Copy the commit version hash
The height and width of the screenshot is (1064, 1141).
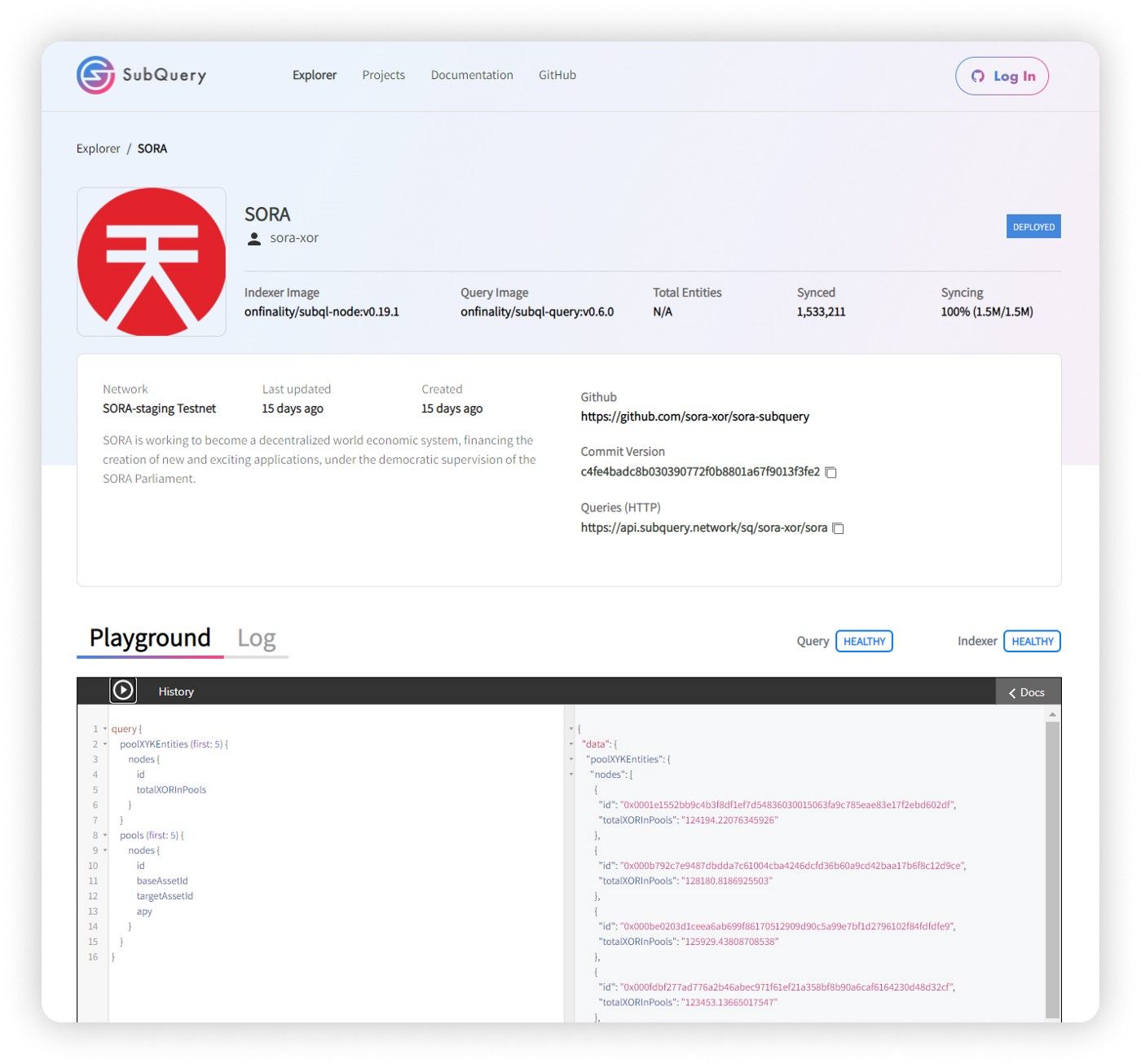point(831,472)
